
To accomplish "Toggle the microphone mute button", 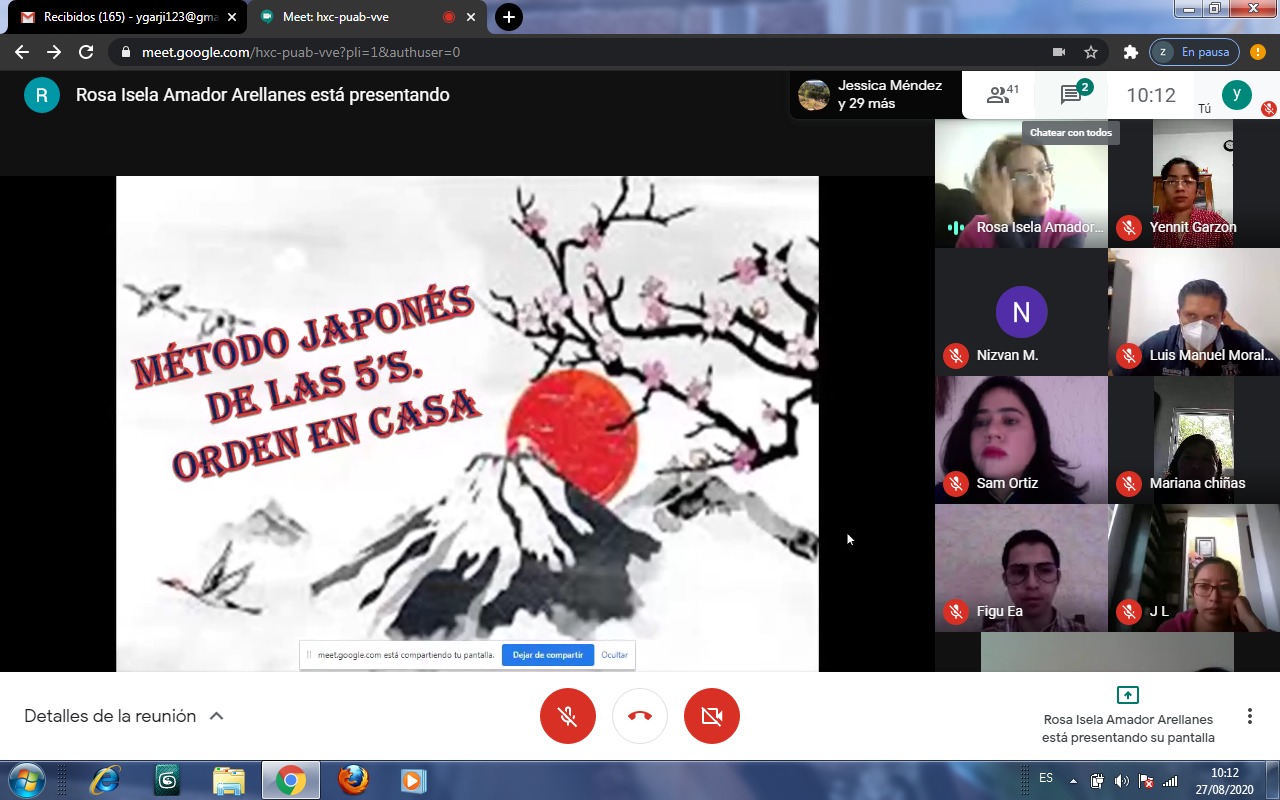I will [x=568, y=716].
